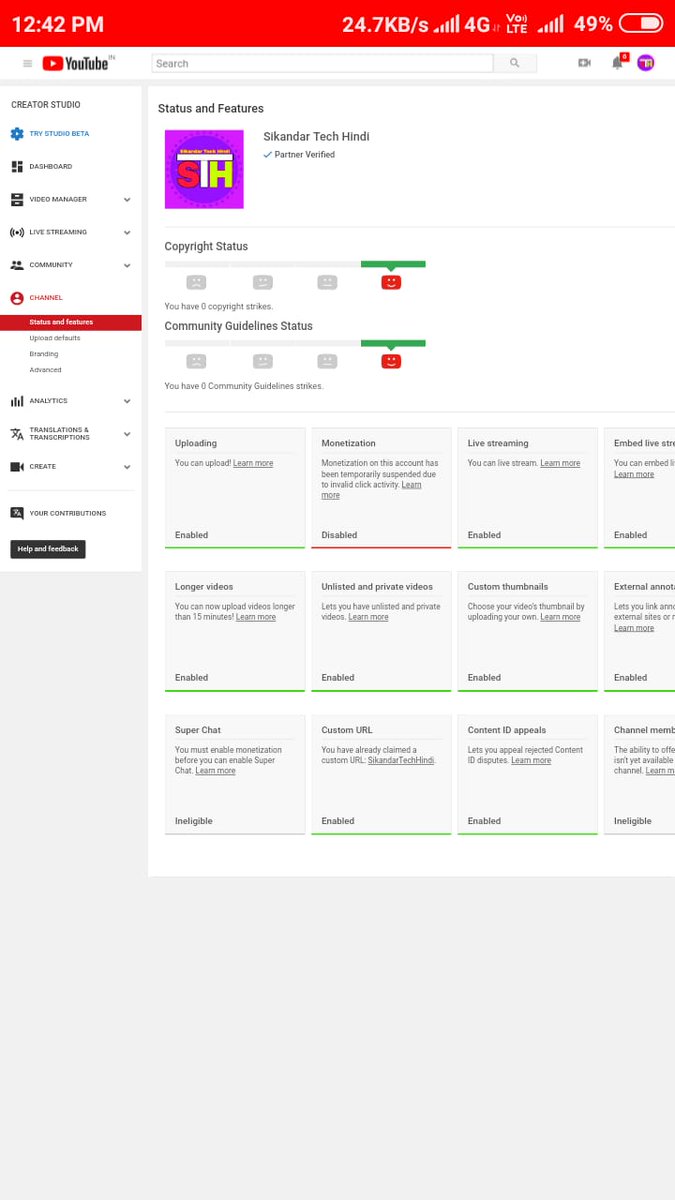Click the 12:42 PM clock in status bar

[57, 24]
